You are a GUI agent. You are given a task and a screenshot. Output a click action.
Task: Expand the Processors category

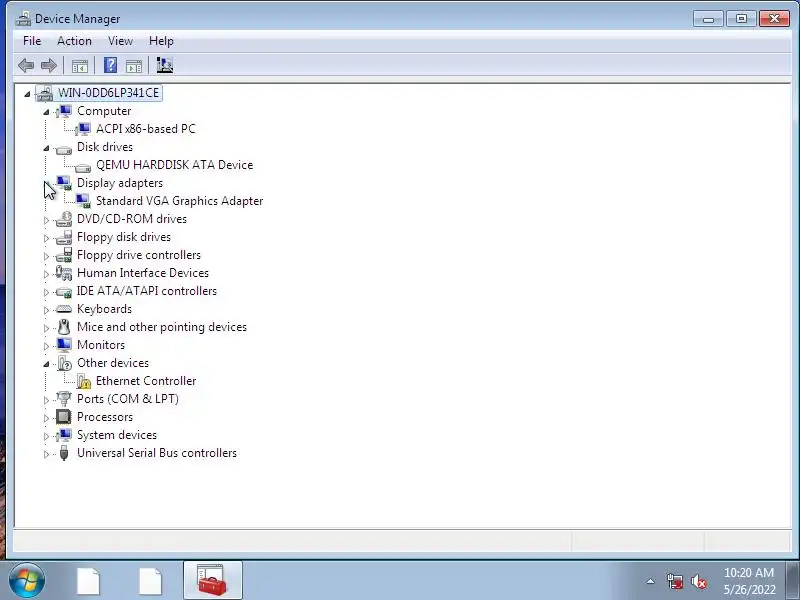(x=46, y=418)
